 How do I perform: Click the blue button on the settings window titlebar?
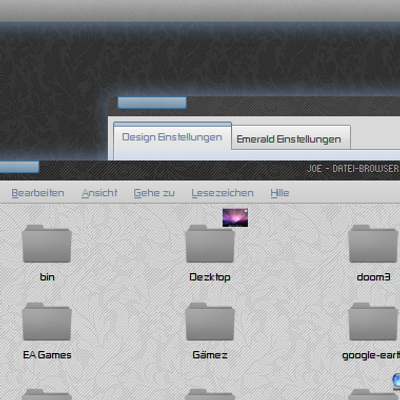[152, 103]
